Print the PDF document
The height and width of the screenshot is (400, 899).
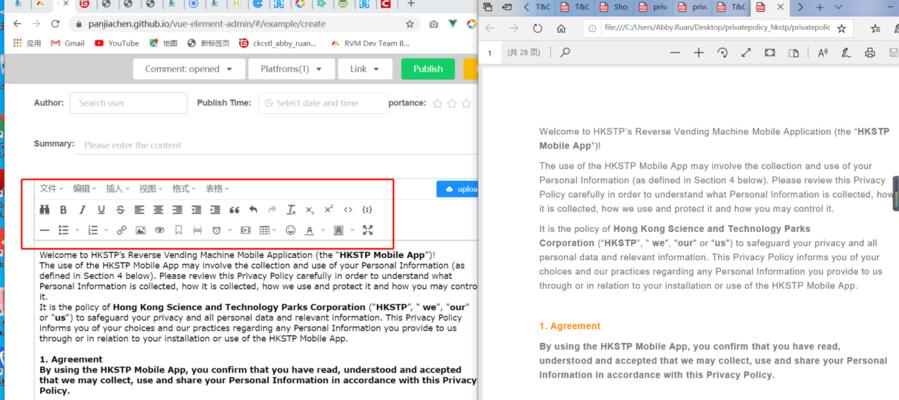coord(870,53)
